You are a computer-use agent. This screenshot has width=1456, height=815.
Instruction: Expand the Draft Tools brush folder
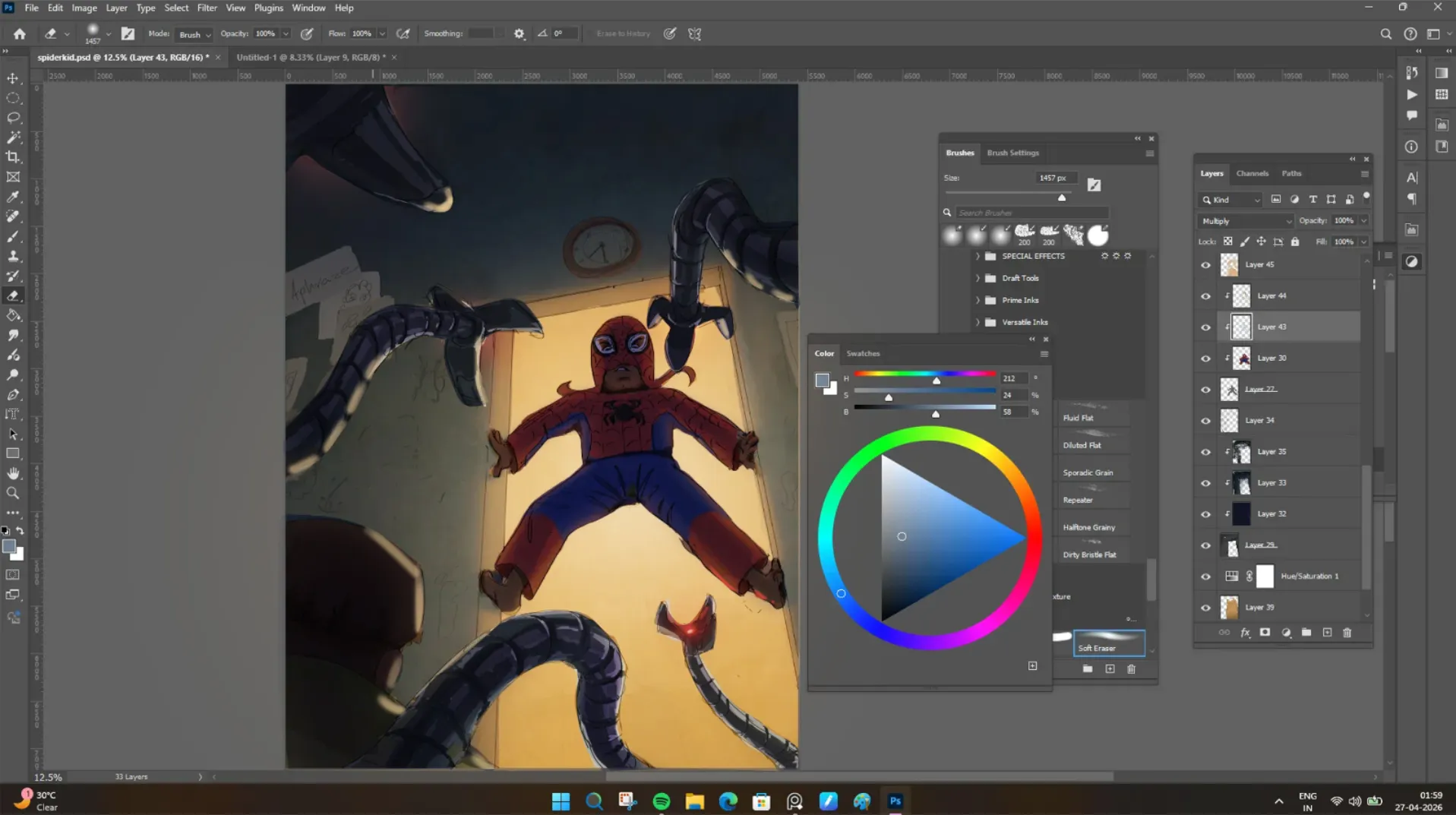(978, 278)
